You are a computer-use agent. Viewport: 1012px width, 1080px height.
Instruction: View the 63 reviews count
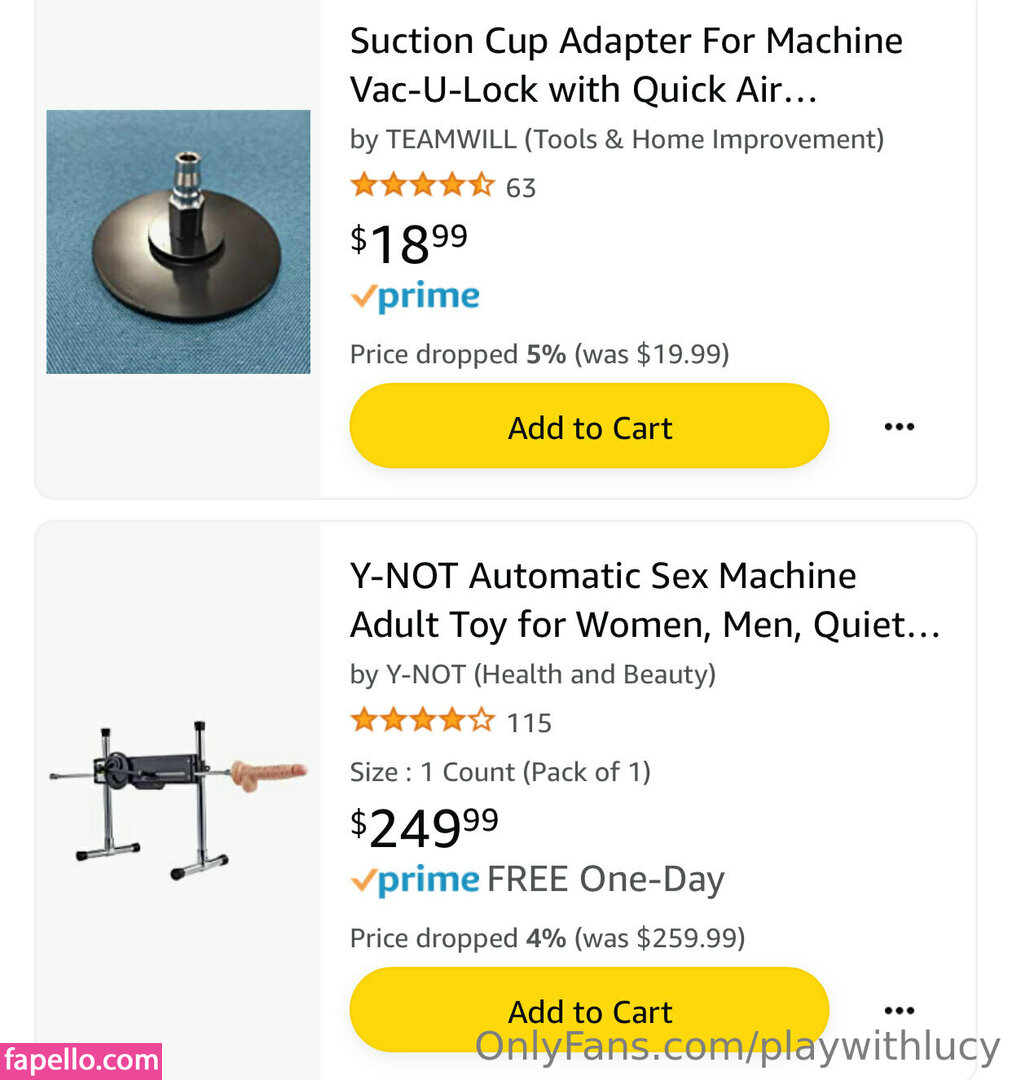coord(521,188)
